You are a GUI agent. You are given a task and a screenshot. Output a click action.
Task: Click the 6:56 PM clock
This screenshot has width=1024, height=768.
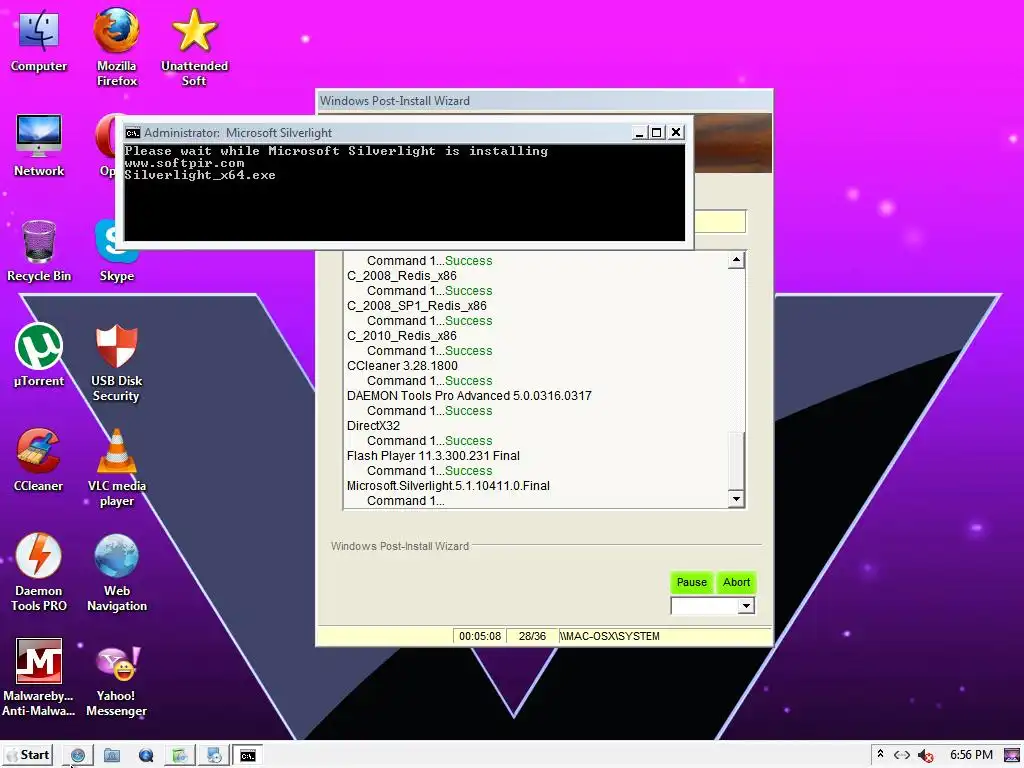tap(971, 755)
